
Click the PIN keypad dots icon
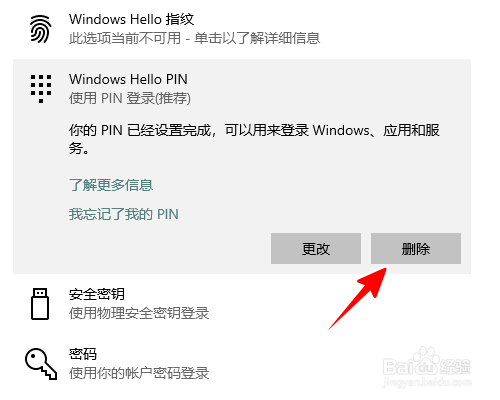(41, 89)
